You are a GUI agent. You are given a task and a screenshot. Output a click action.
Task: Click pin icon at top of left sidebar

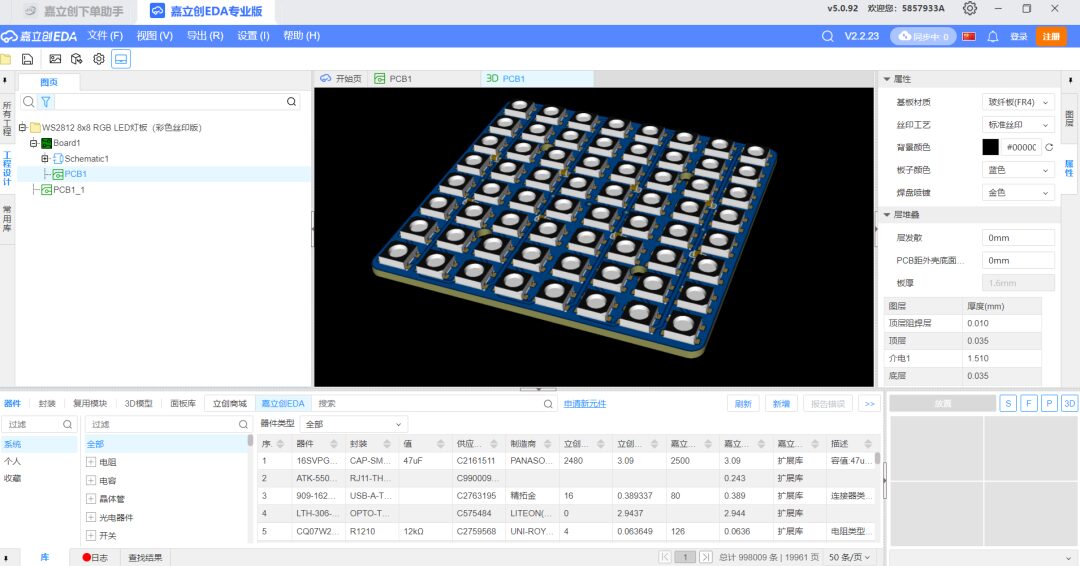tap(5, 81)
